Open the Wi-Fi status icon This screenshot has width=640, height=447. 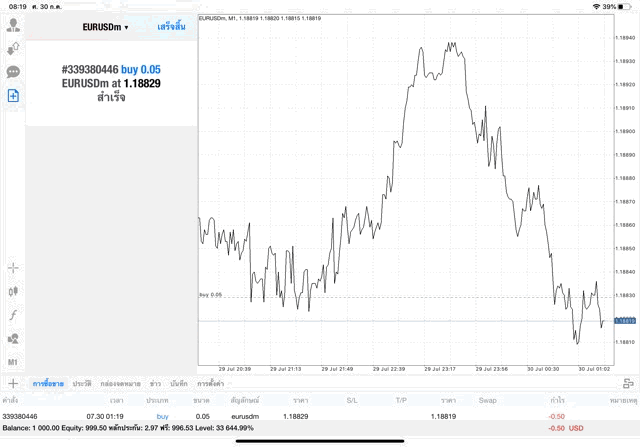click(596, 7)
